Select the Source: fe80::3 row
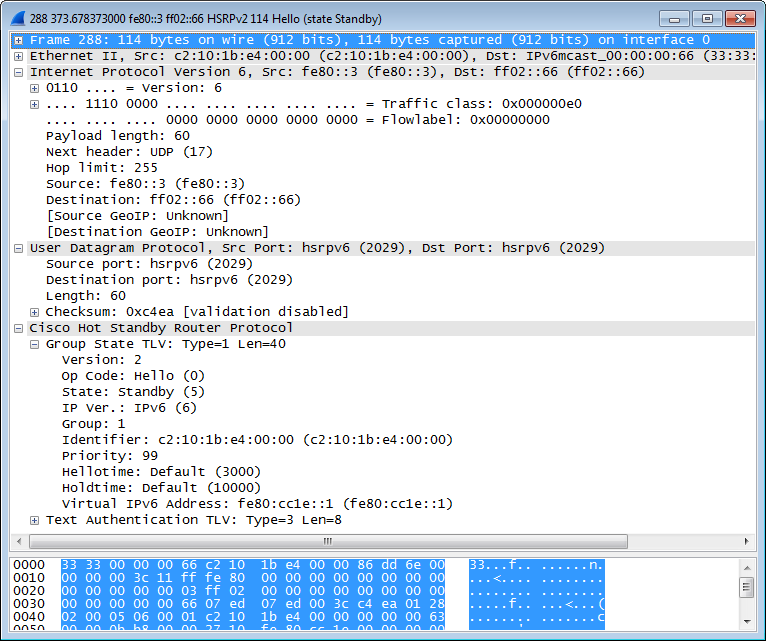Screen dimensions: 766x641 click(145, 184)
